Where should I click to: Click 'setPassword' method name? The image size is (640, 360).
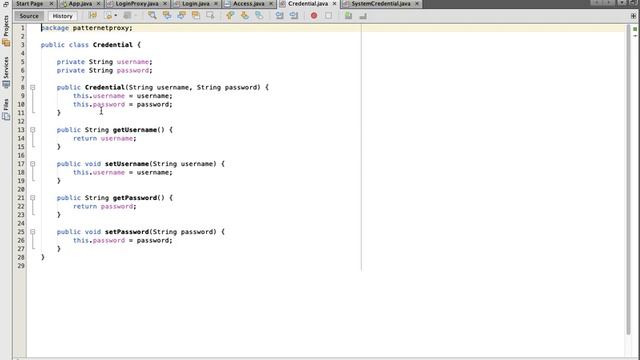(x=127, y=232)
